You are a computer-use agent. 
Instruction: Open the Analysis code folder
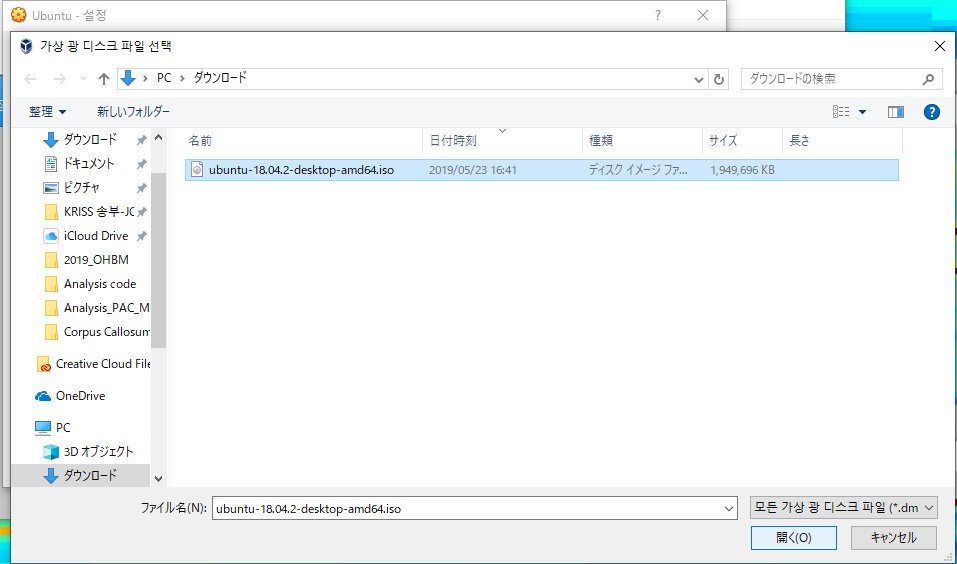pos(99,284)
